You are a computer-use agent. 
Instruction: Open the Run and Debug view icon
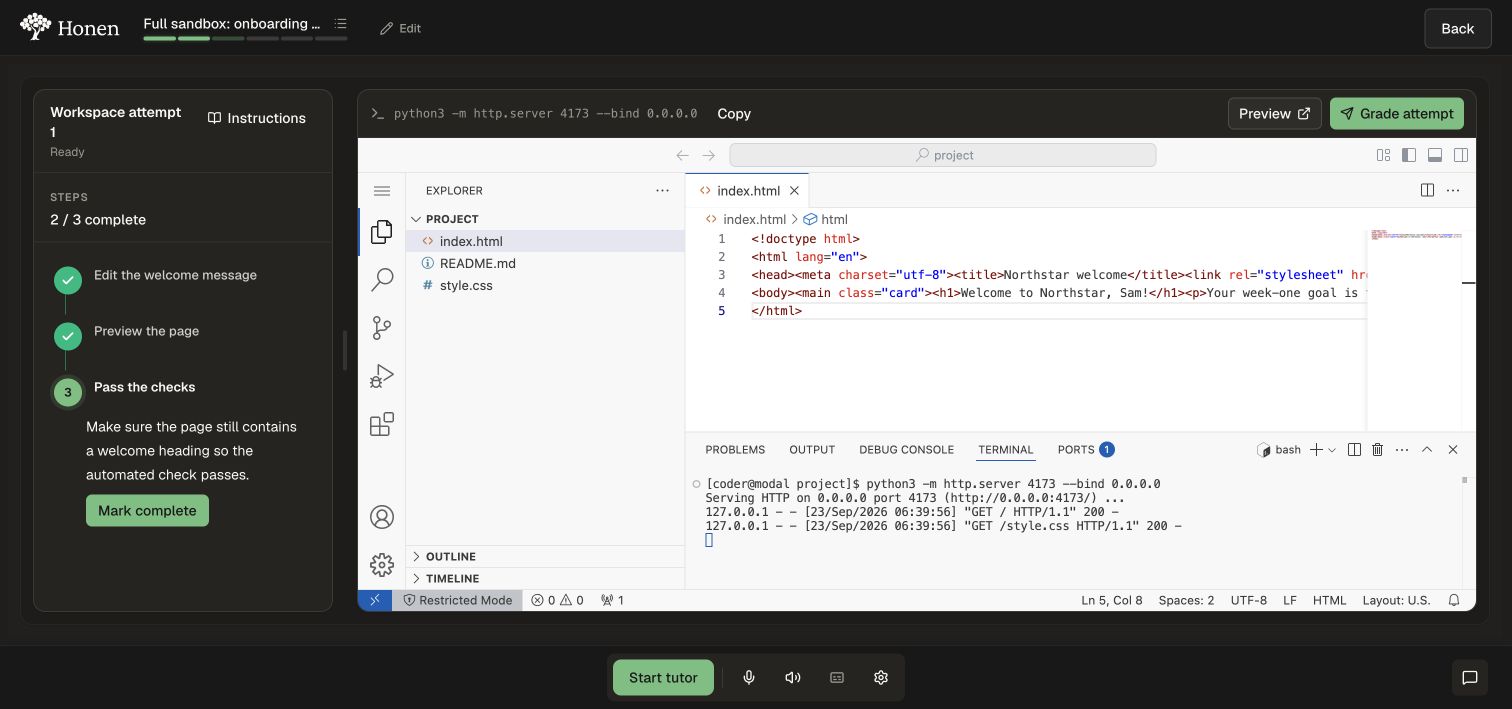click(381, 376)
